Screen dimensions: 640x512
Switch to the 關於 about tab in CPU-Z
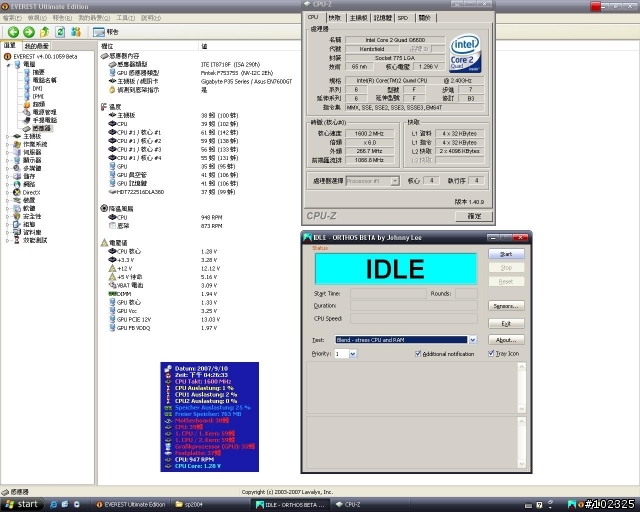(x=425, y=18)
